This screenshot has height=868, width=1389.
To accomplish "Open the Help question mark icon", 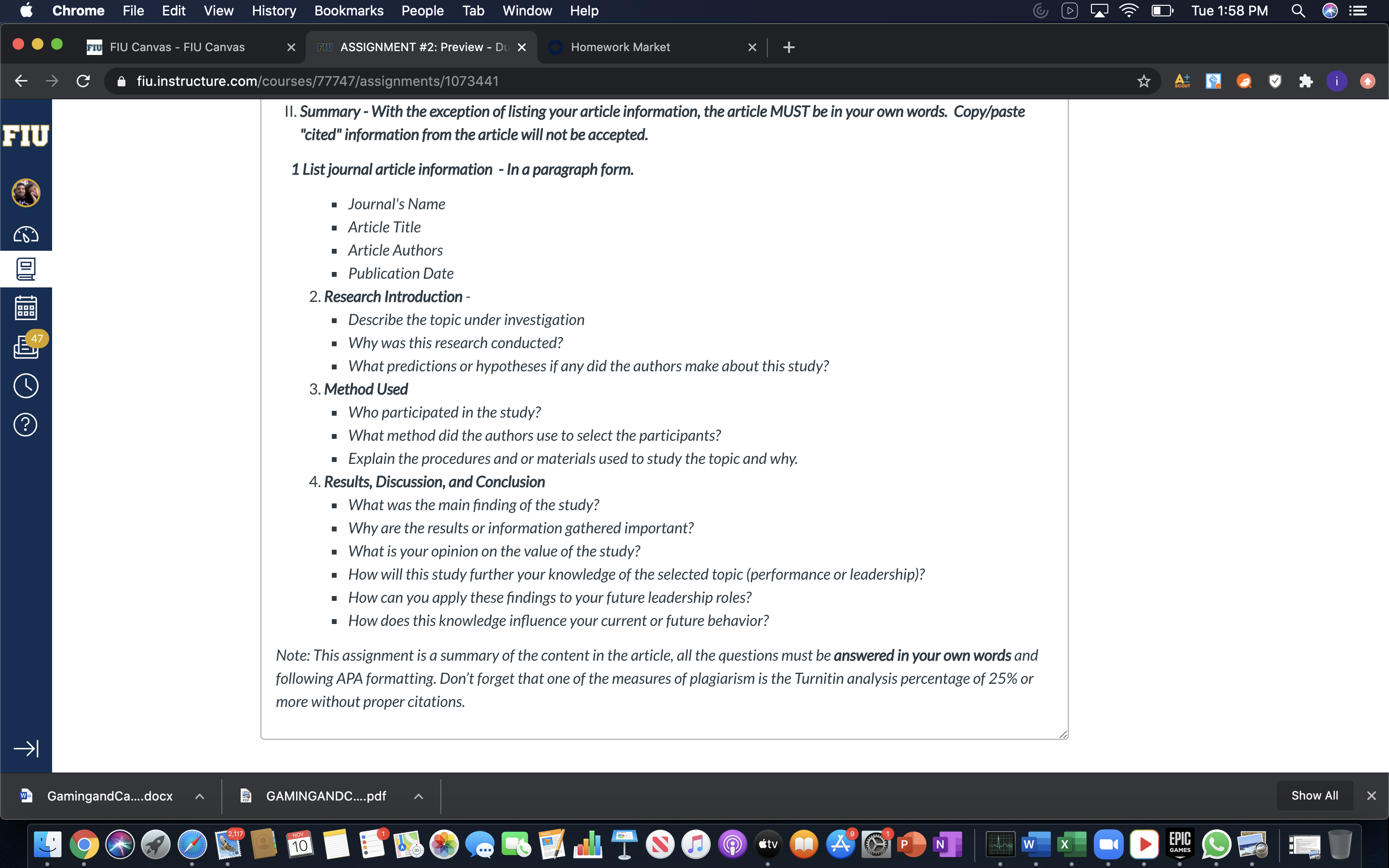I will 26,425.
